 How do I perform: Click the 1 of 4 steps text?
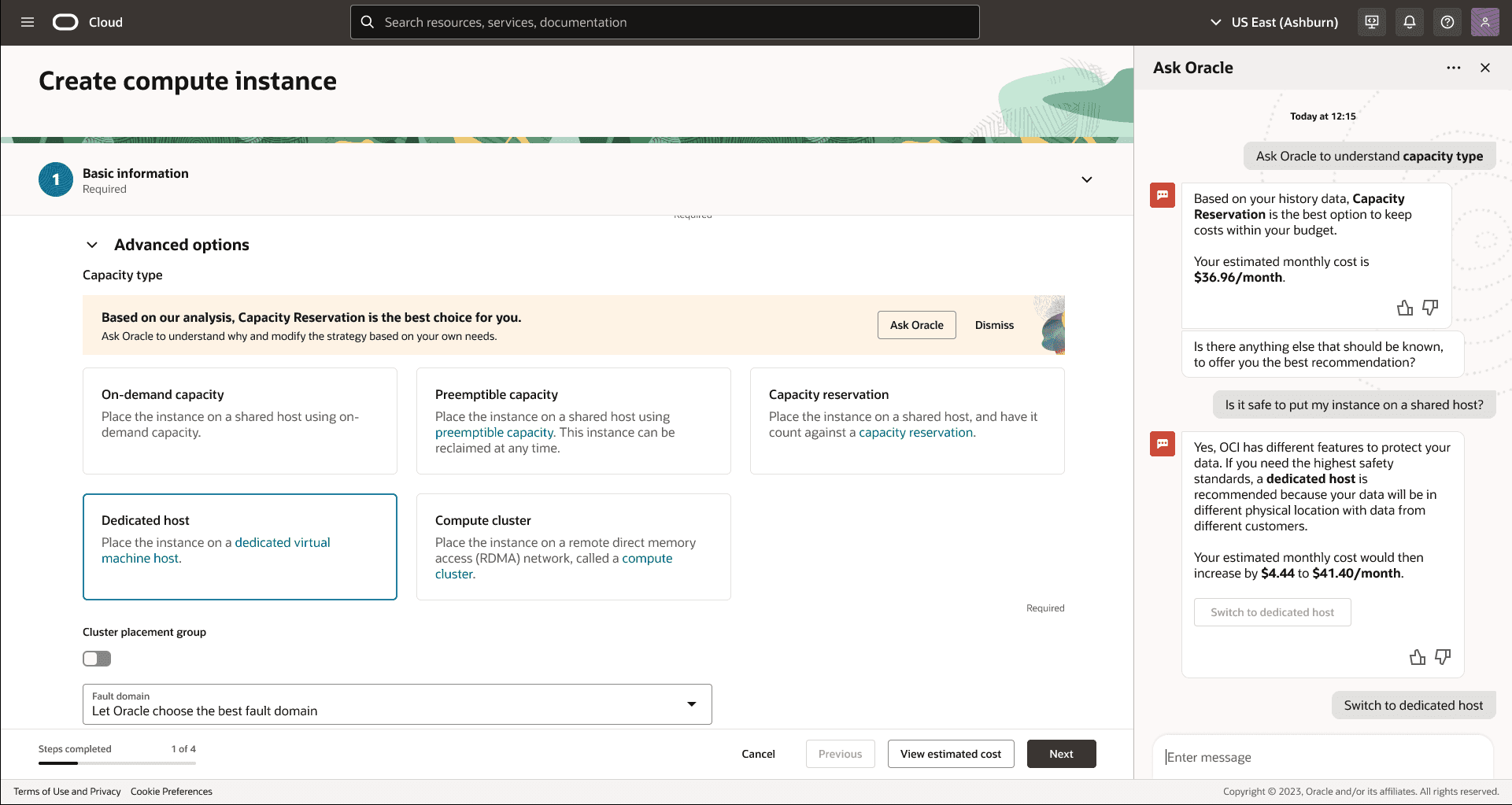point(183,749)
